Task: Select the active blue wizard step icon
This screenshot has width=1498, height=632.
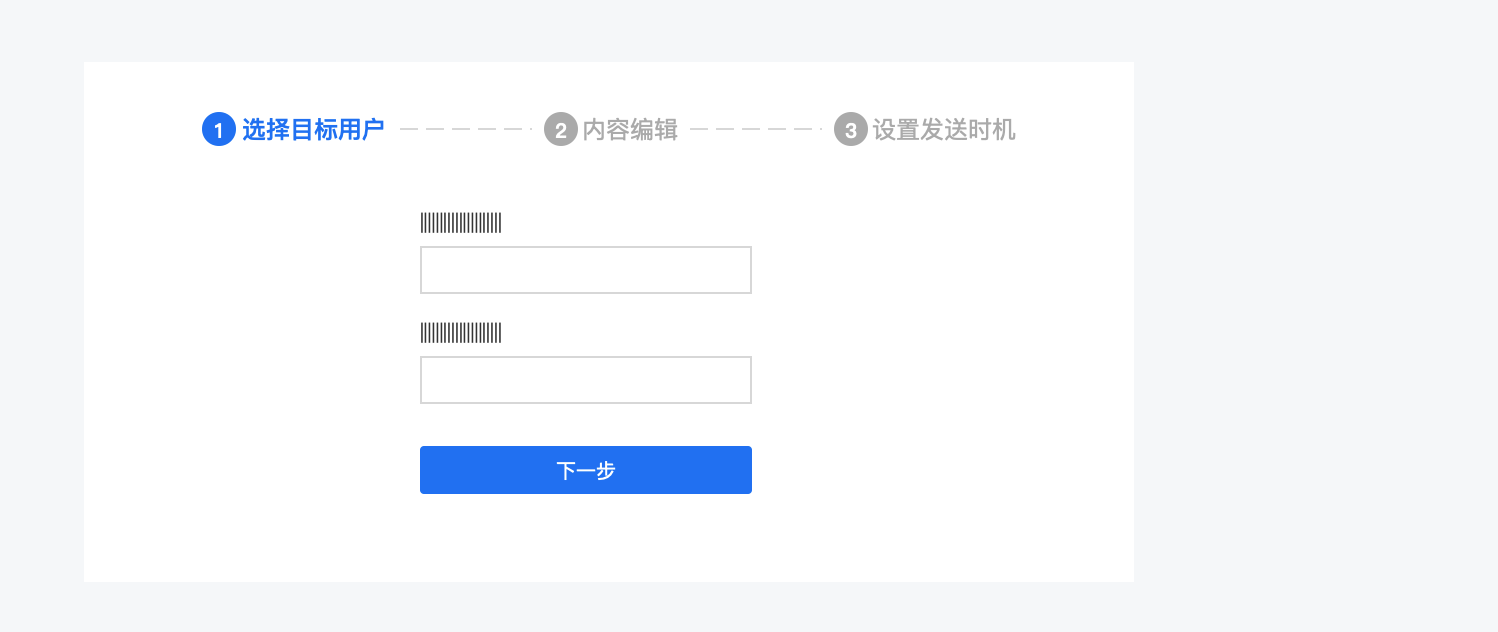Action: [218, 130]
